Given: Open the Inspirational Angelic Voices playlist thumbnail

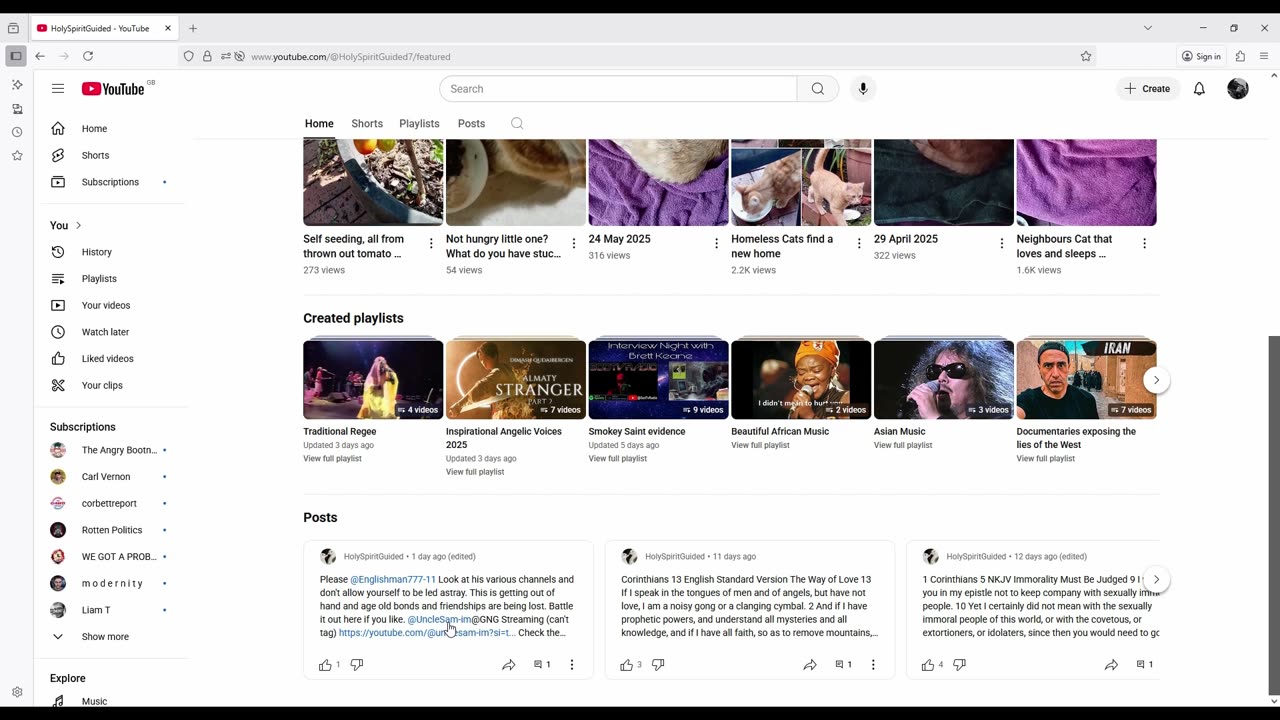Looking at the screenshot, I should pos(515,378).
